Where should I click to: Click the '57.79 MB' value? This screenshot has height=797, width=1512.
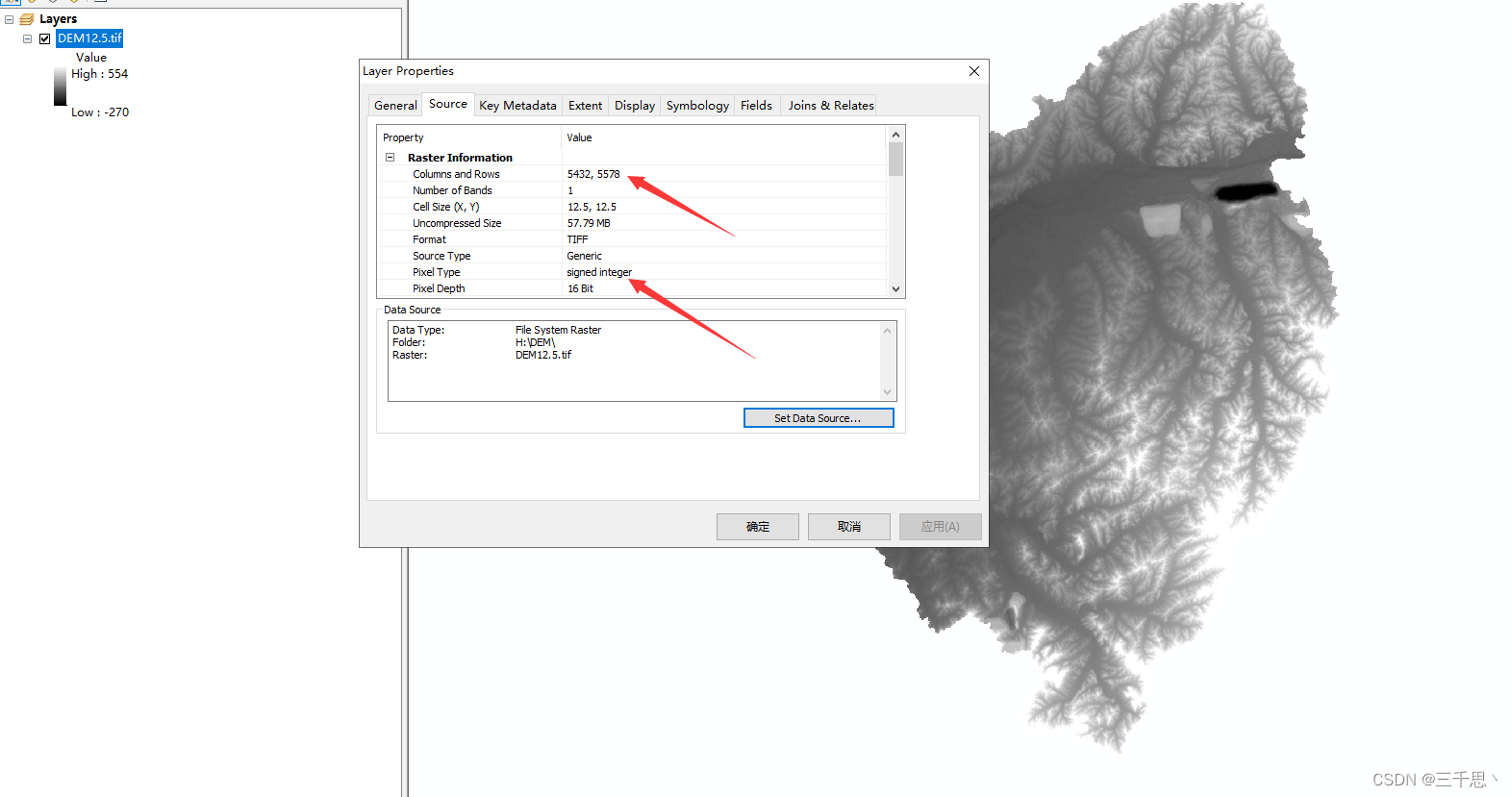[x=589, y=223]
